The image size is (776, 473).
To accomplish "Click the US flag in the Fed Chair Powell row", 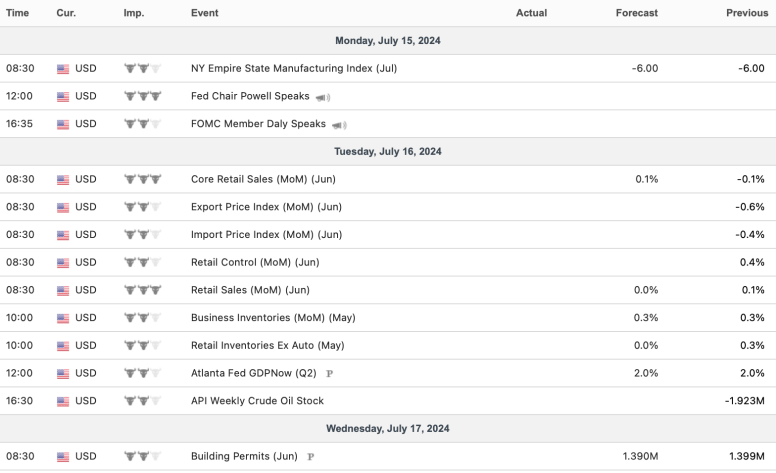I will 63,96.
